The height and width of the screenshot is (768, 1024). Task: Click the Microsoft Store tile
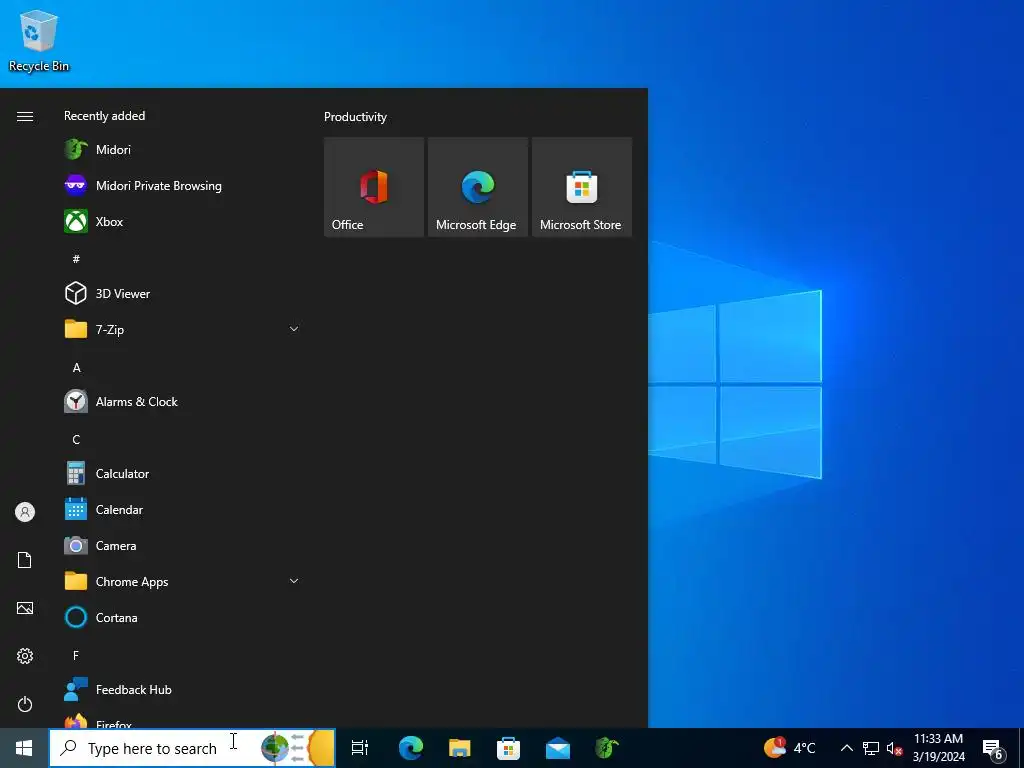582,187
